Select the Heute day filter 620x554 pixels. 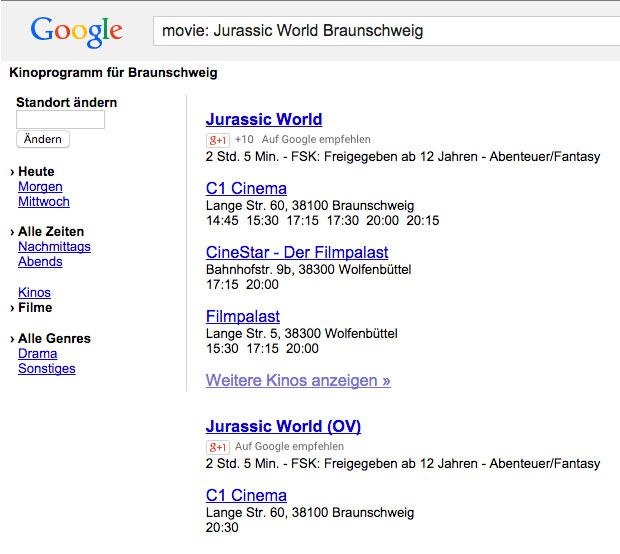pos(36,172)
